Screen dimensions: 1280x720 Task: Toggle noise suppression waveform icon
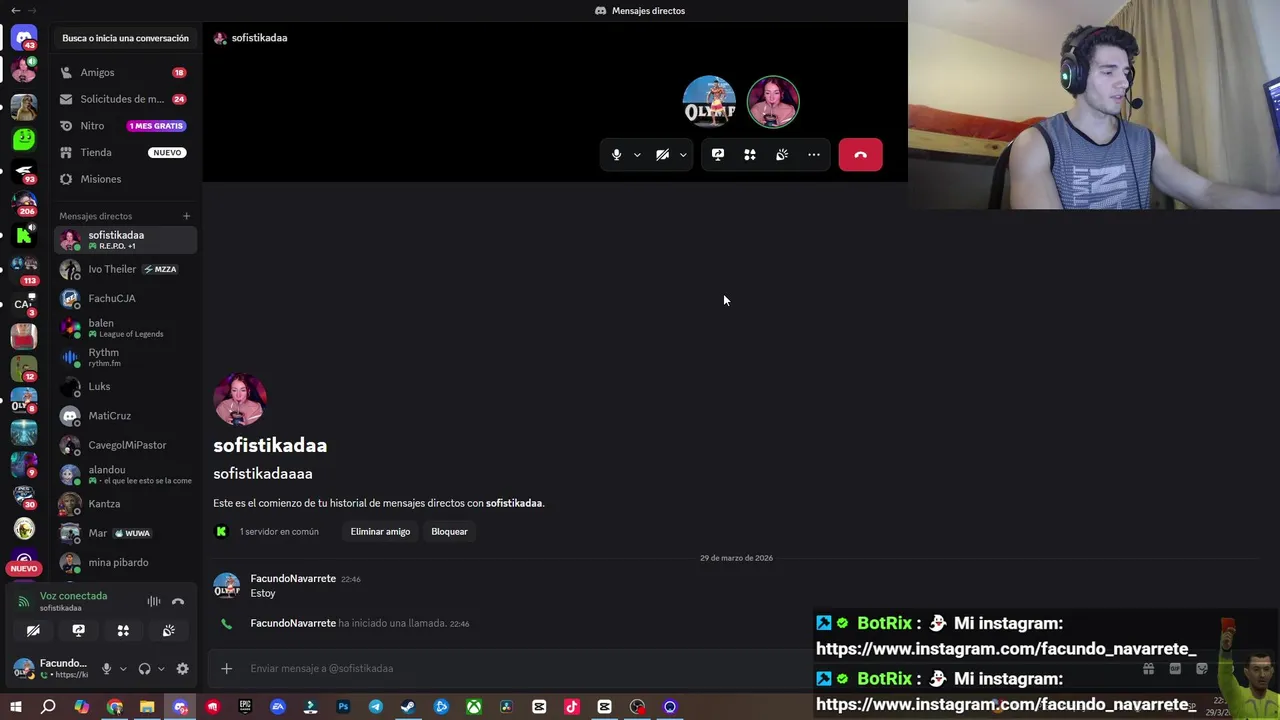(x=154, y=601)
